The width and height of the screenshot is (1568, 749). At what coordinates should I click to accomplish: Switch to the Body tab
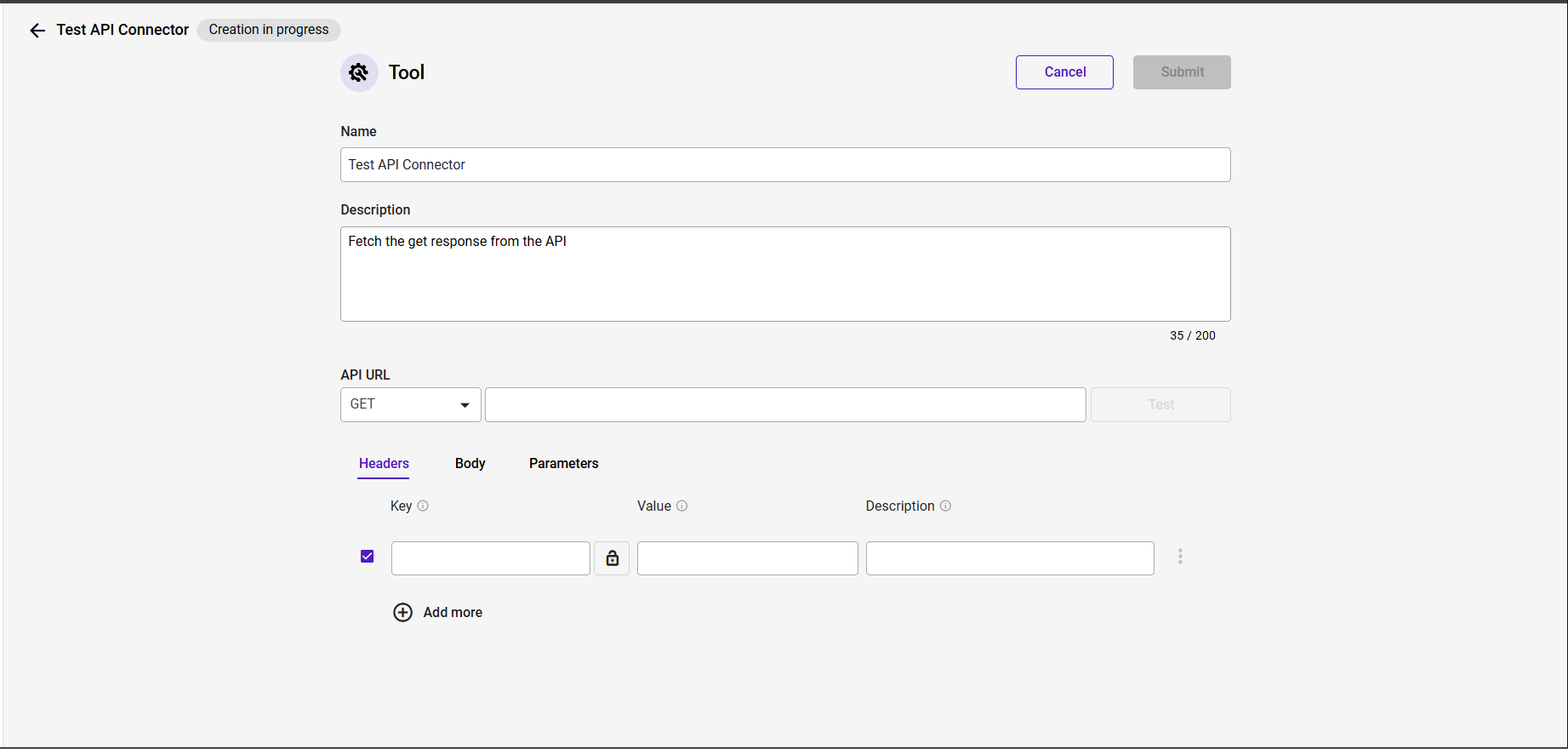pos(470,464)
